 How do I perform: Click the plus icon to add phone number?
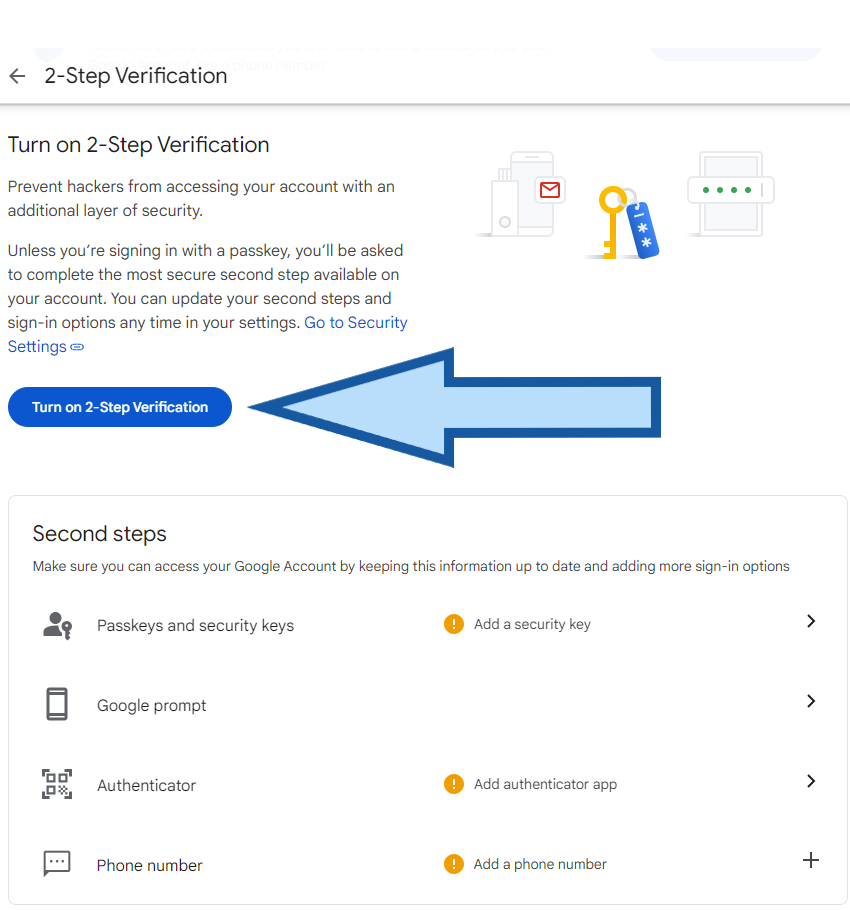[811, 860]
